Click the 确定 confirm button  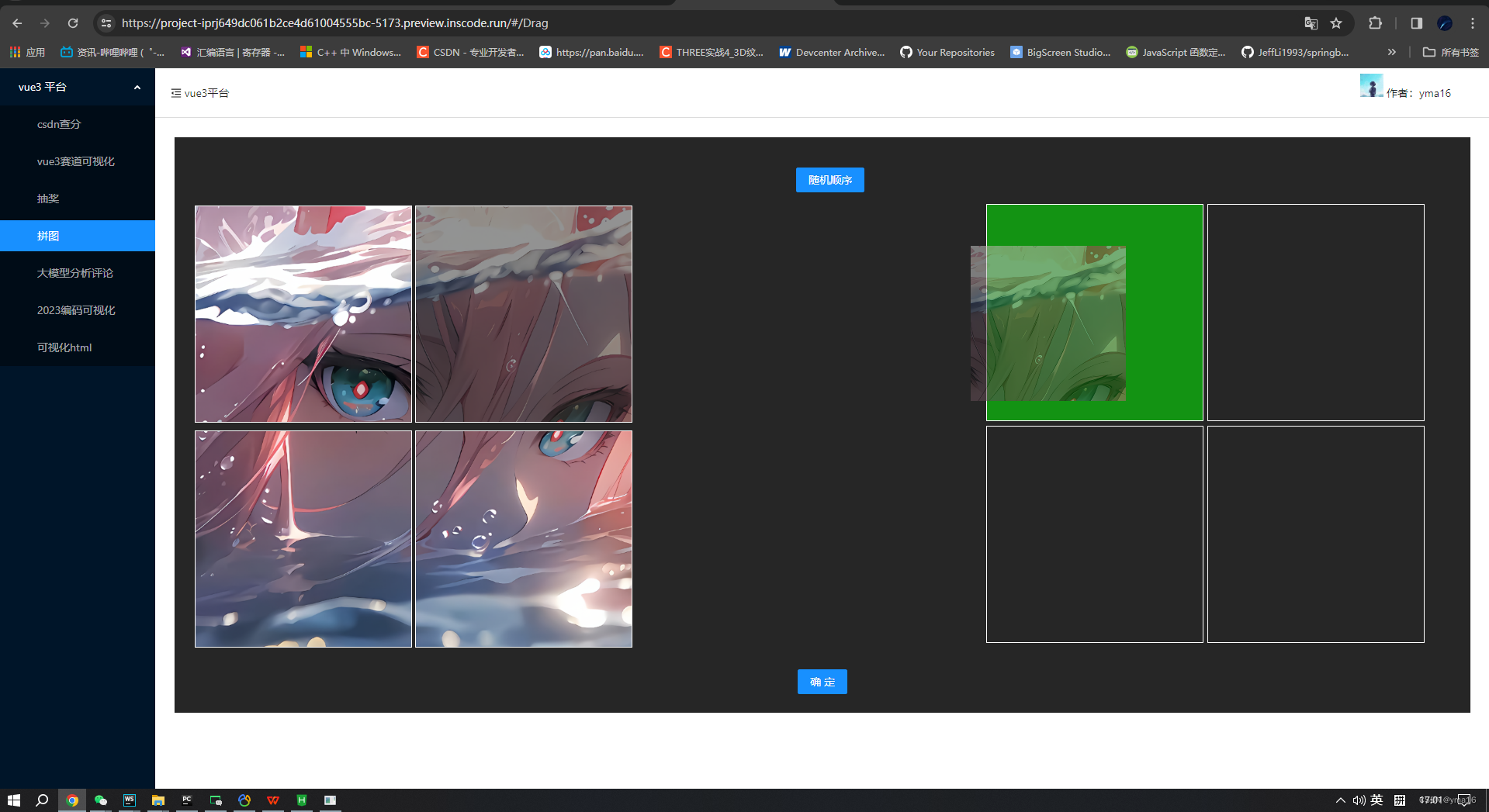(x=822, y=682)
